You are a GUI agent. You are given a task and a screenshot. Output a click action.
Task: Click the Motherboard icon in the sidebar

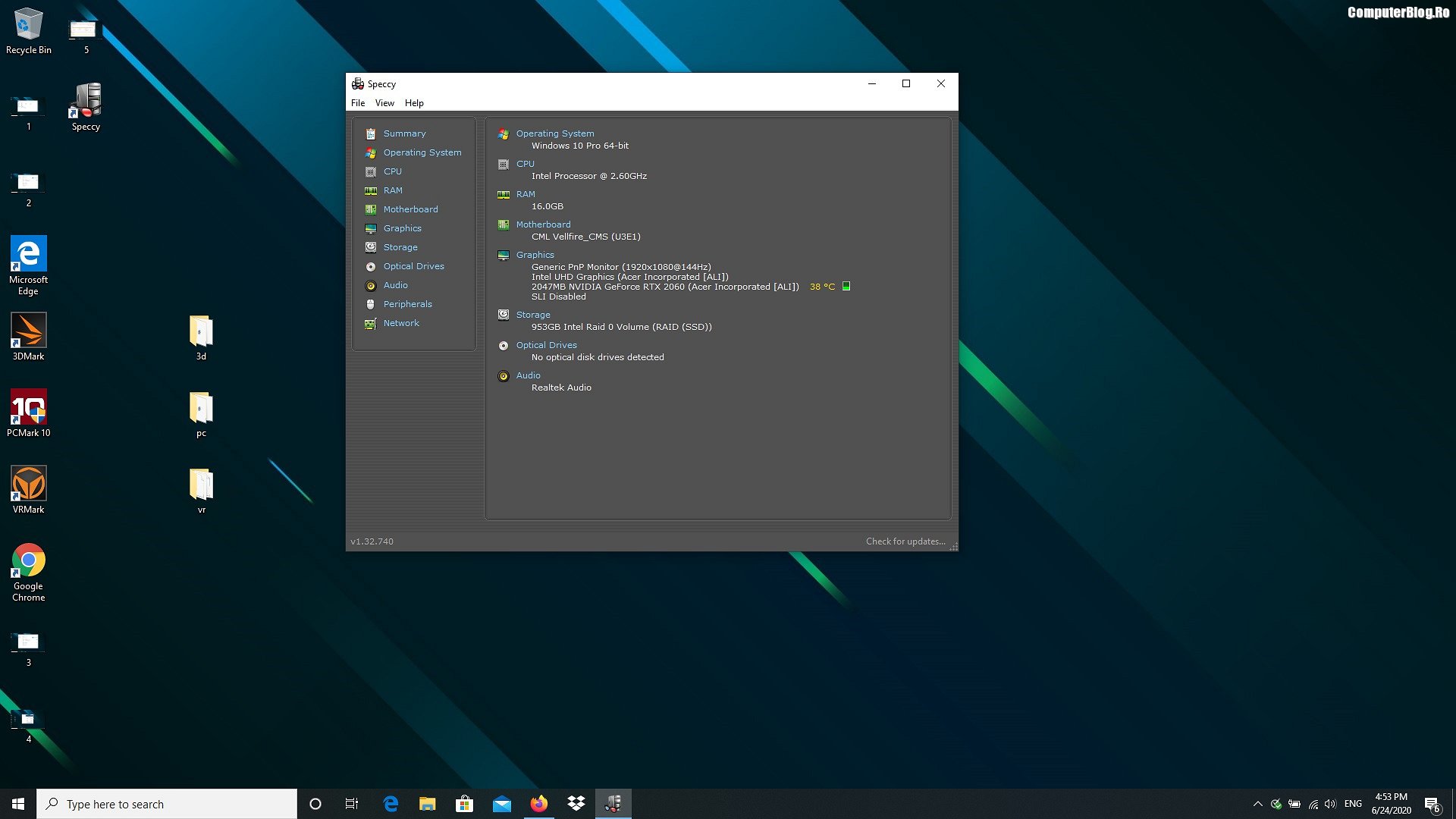tap(371, 209)
